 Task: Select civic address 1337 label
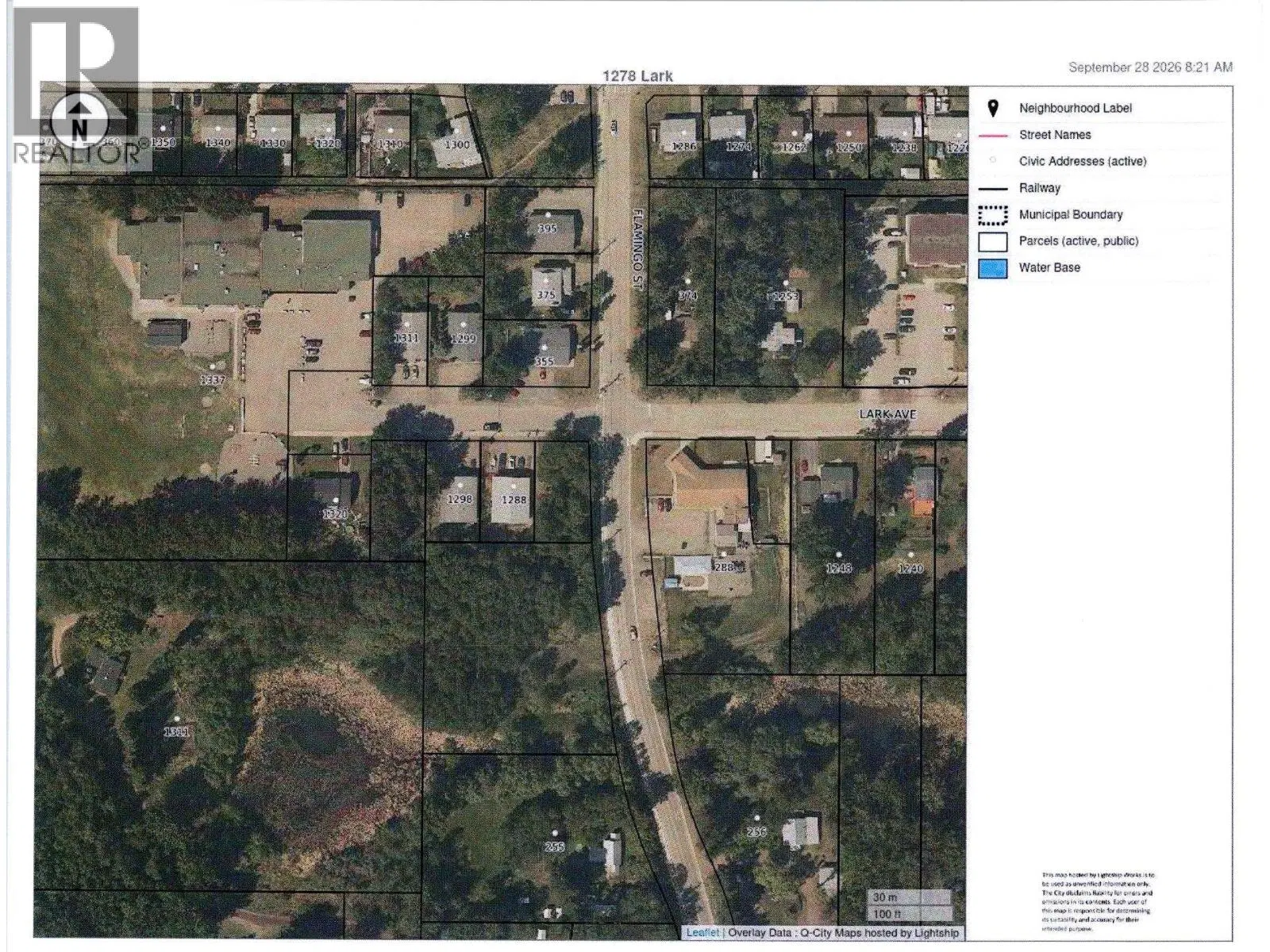[x=213, y=380]
